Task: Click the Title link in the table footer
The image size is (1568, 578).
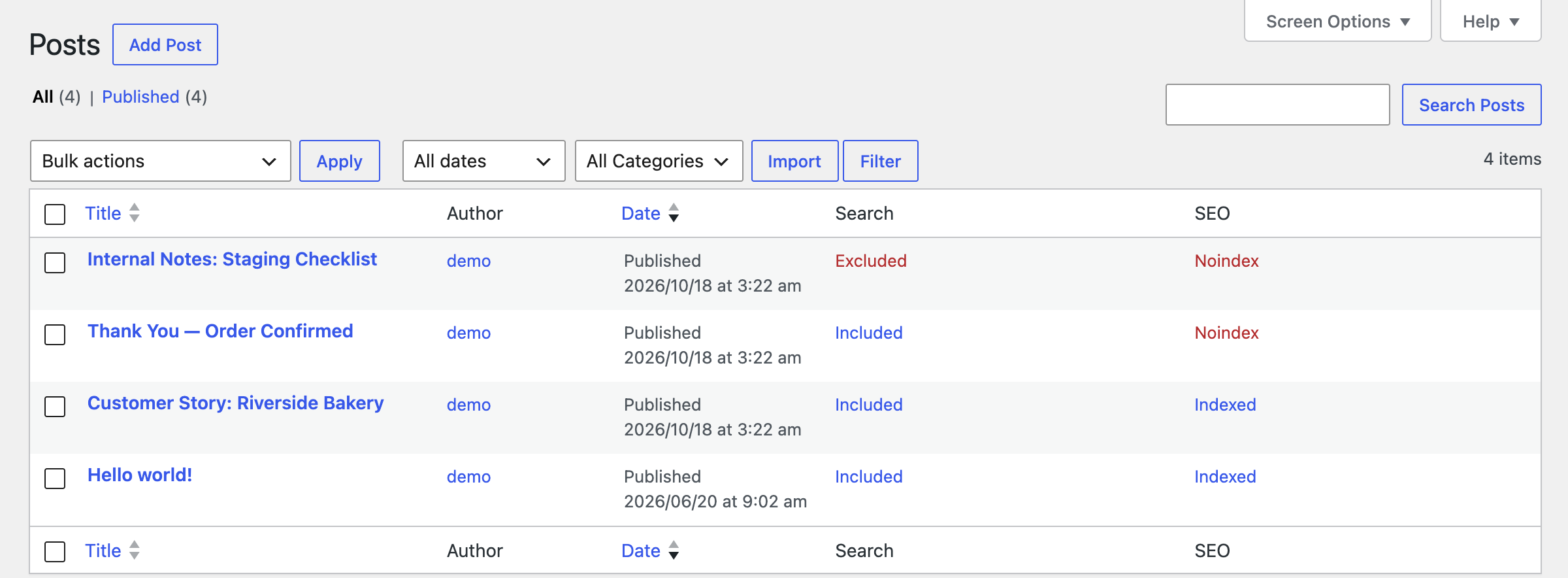Action: 103,551
